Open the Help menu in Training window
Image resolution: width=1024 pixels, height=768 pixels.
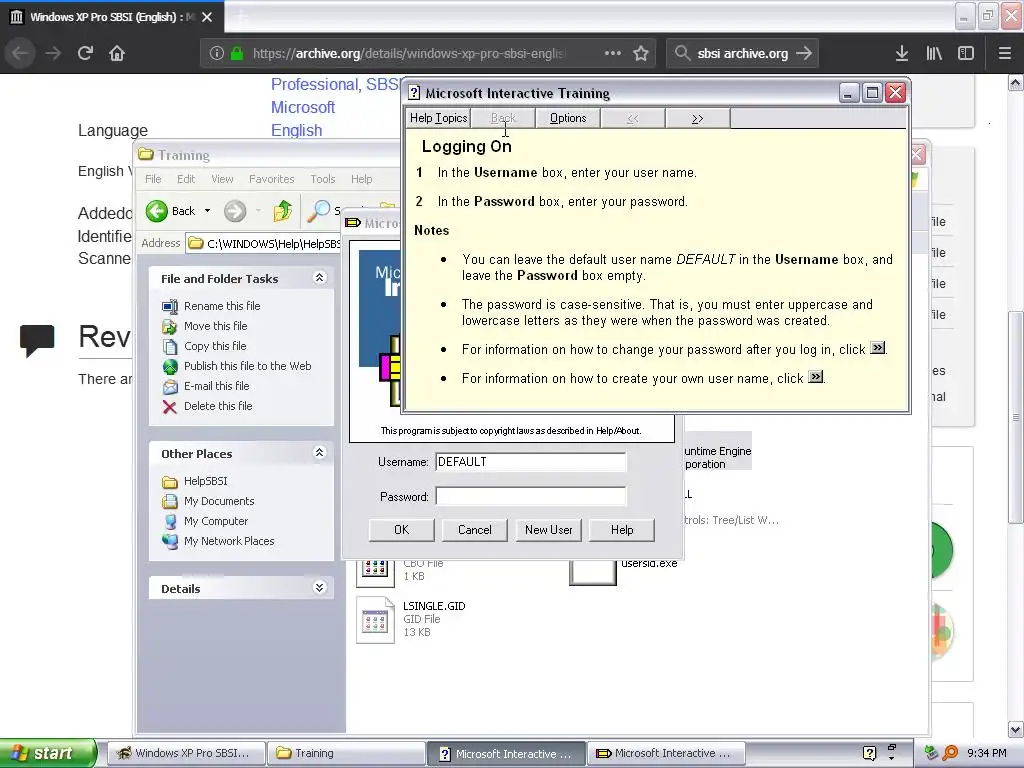[361, 179]
